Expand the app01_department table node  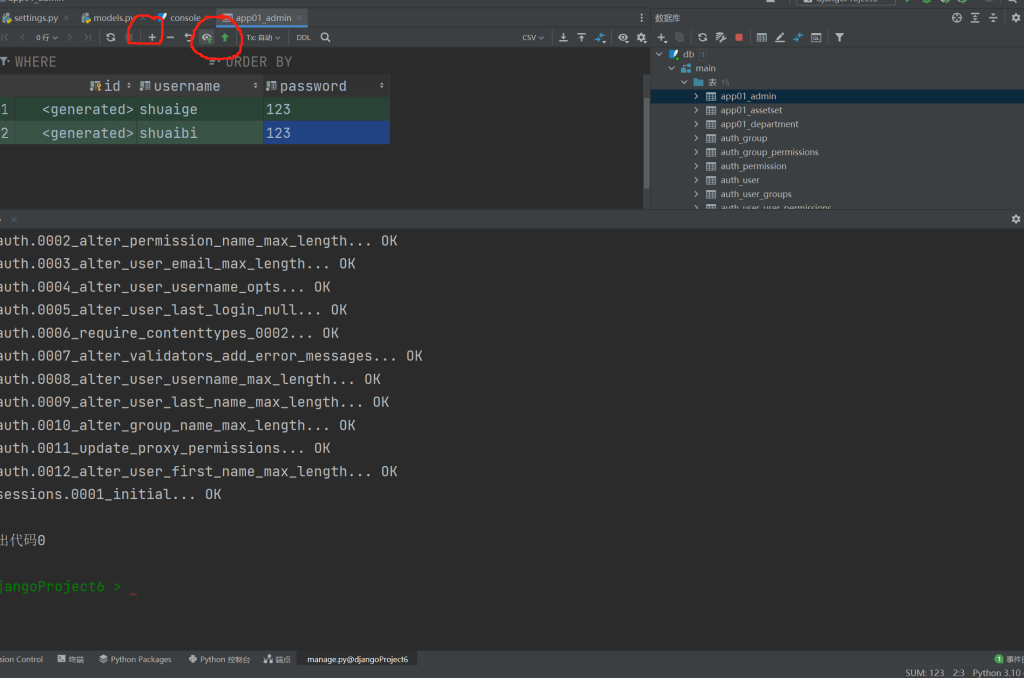click(x=696, y=124)
